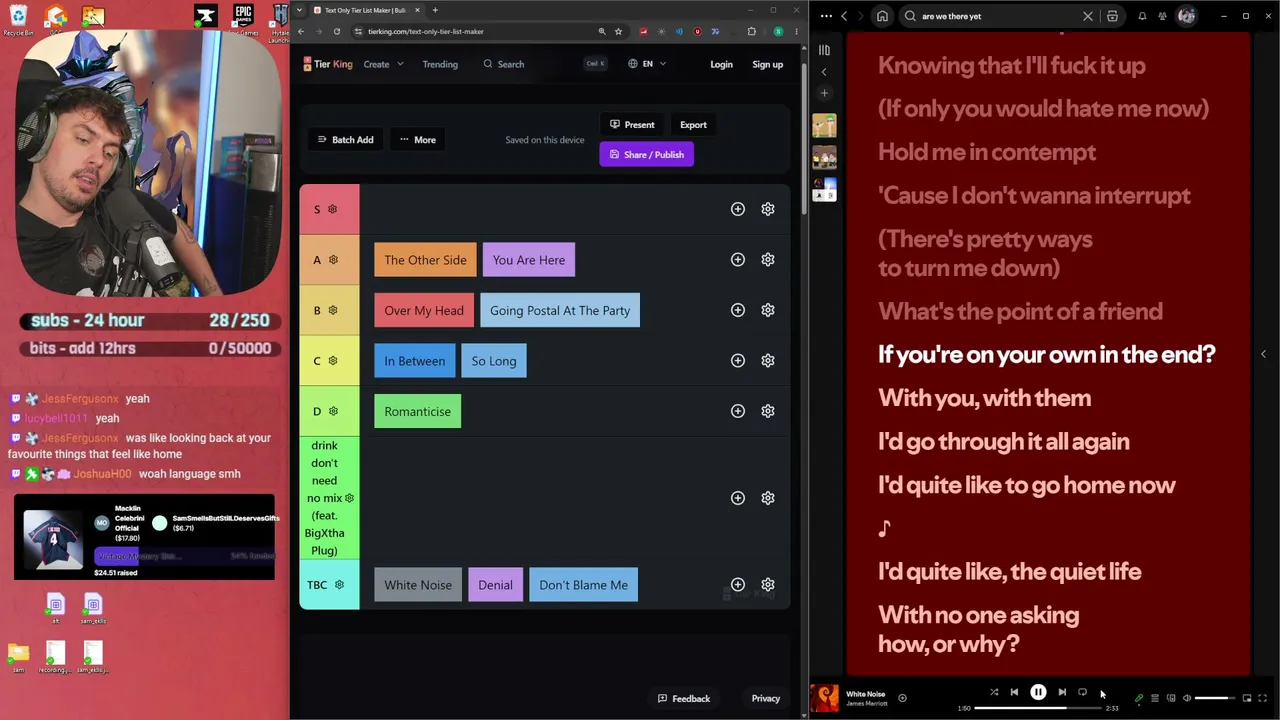Open the Trending page
The height and width of the screenshot is (720, 1280).
[440, 64]
